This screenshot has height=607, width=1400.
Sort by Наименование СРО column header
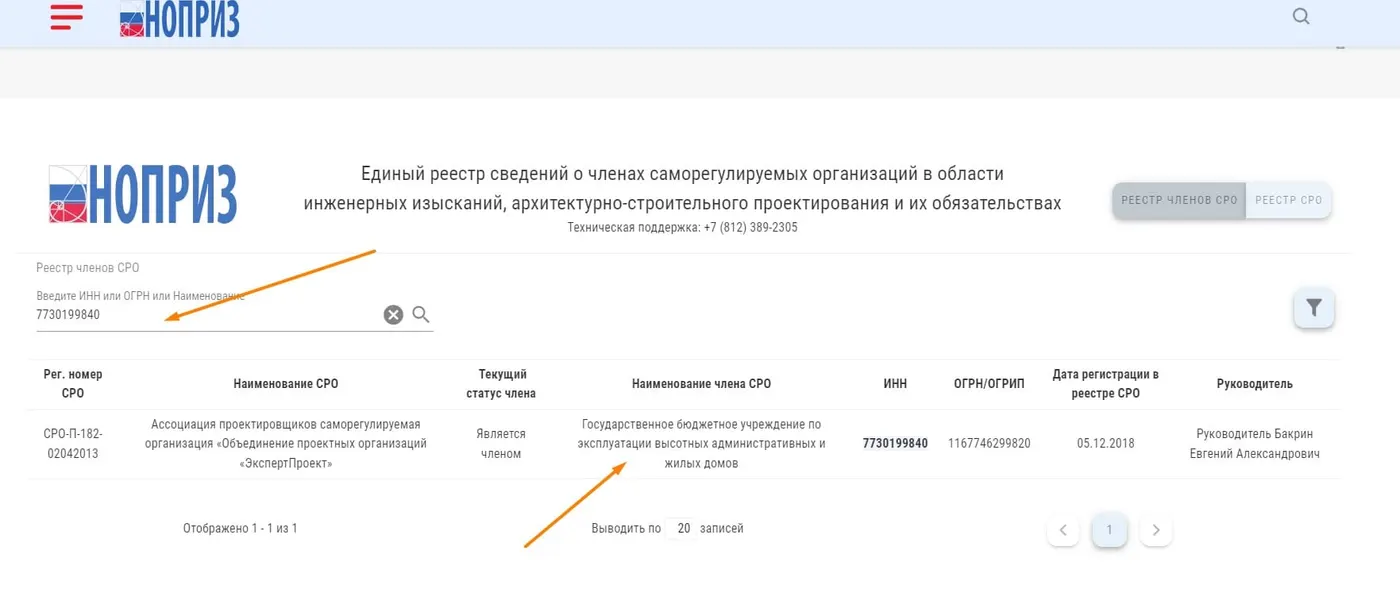click(x=286, y=384)
